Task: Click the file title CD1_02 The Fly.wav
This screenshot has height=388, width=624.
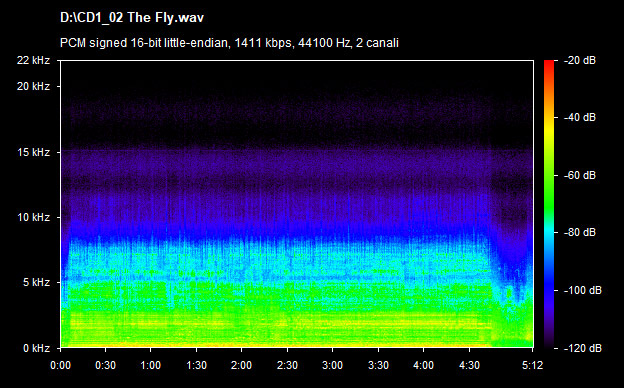Action: click(132, 18)
